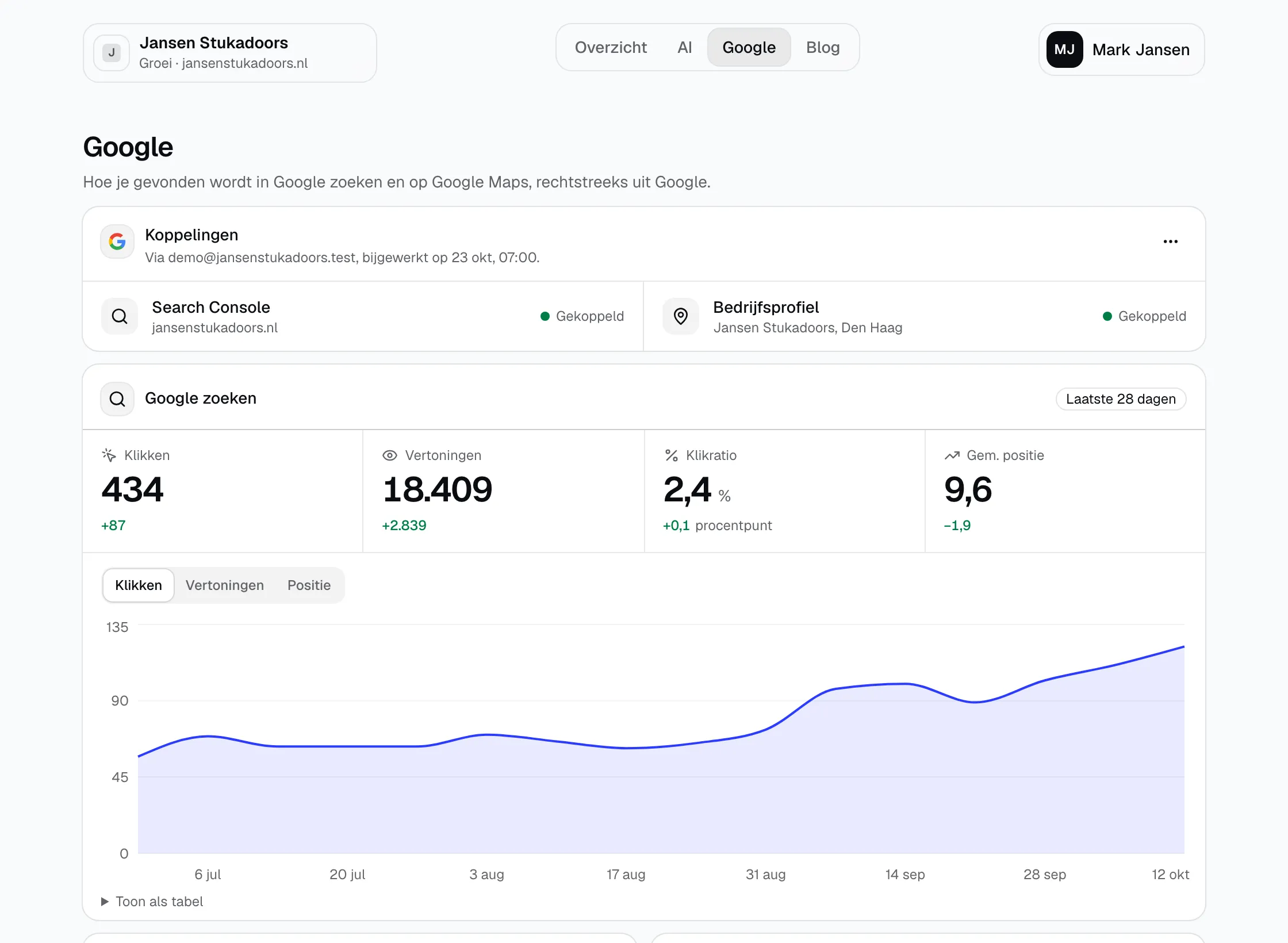Click the Google zoeken magnifier icon

click(117, 399)
